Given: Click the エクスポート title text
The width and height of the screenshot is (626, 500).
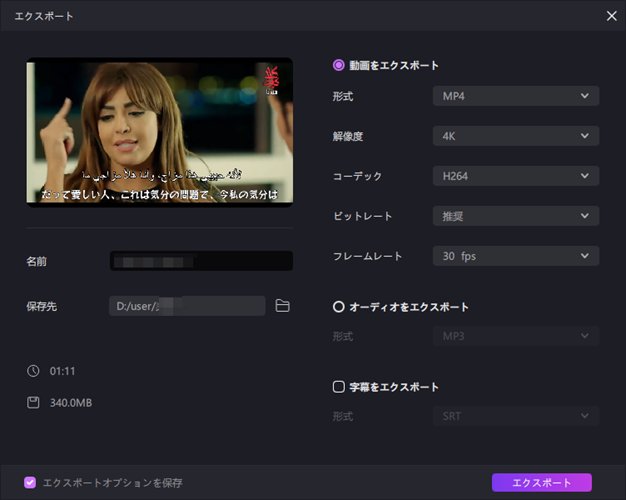Looking at the screenshot, I should click(x=44, y=16).
